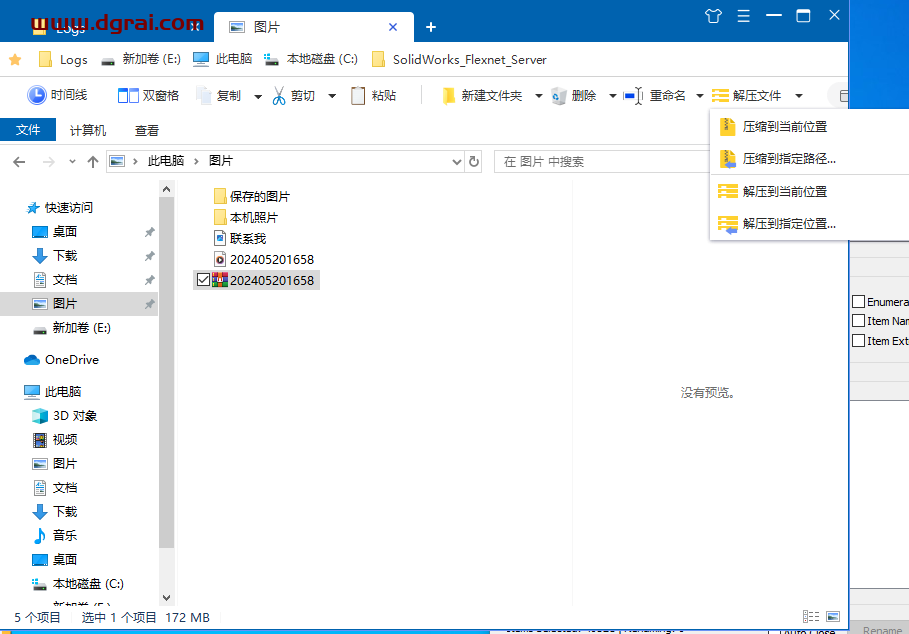Click the 在 图片 中搜索 search field
Viewport: 909px width, 634px height.
(x=602, y=162)
